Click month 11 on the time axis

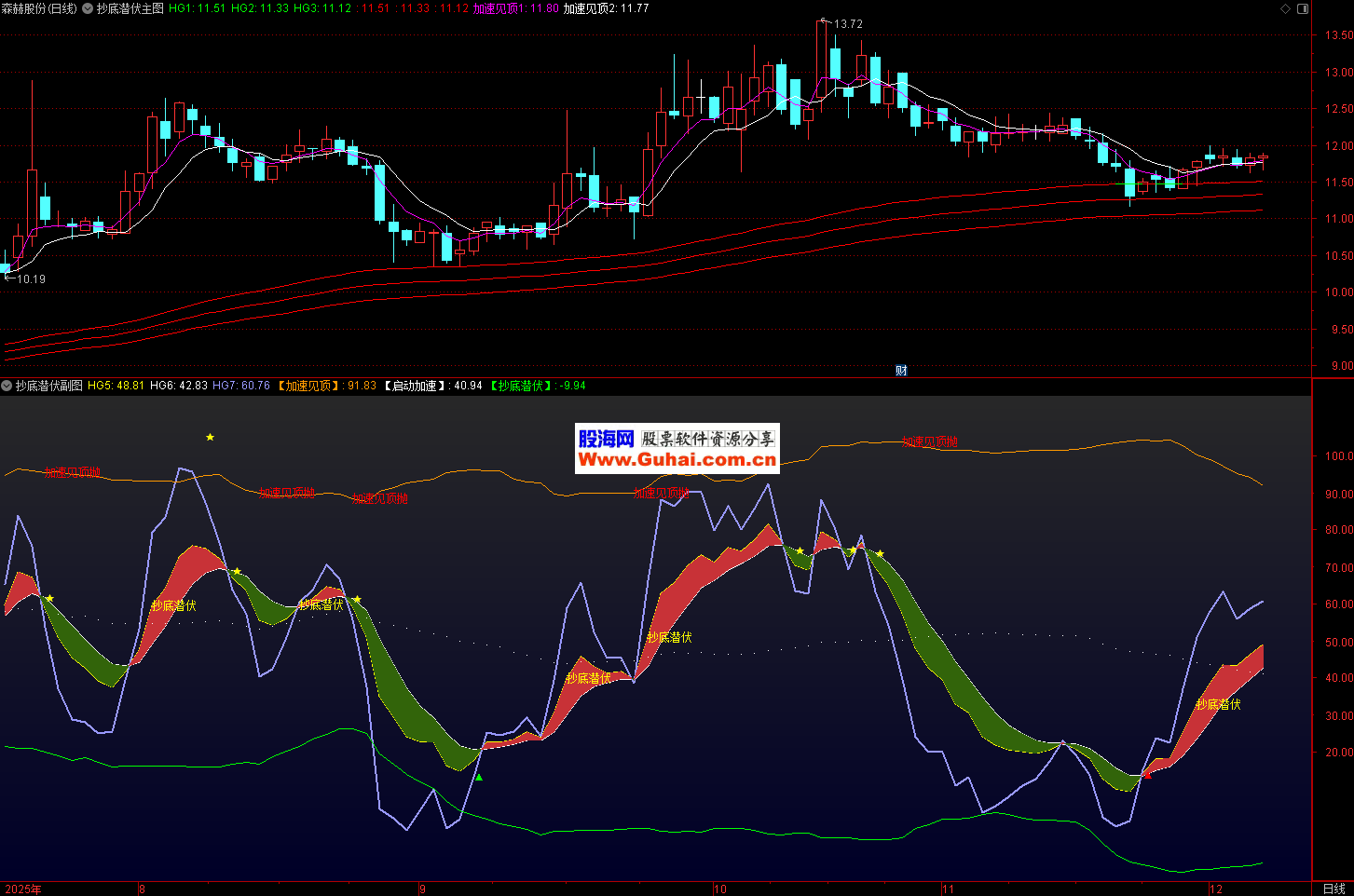(x=946, y=889)
